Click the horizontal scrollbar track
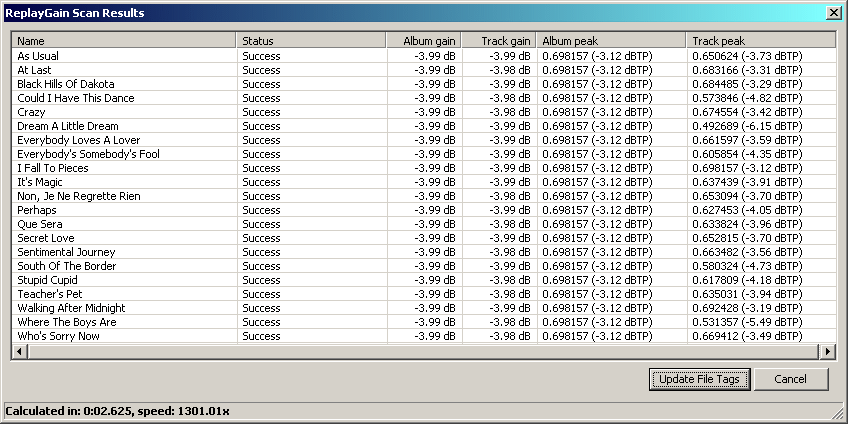This screenshot has height=424, width=848. click(x=423, y=352)
